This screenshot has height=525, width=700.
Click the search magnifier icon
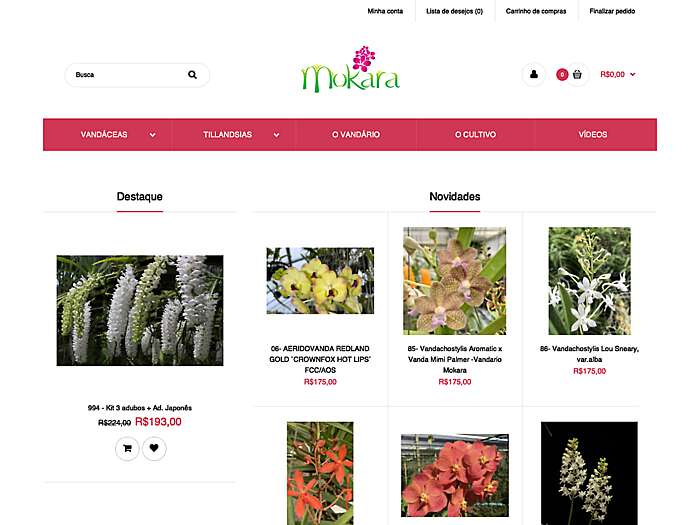[192, 75]
